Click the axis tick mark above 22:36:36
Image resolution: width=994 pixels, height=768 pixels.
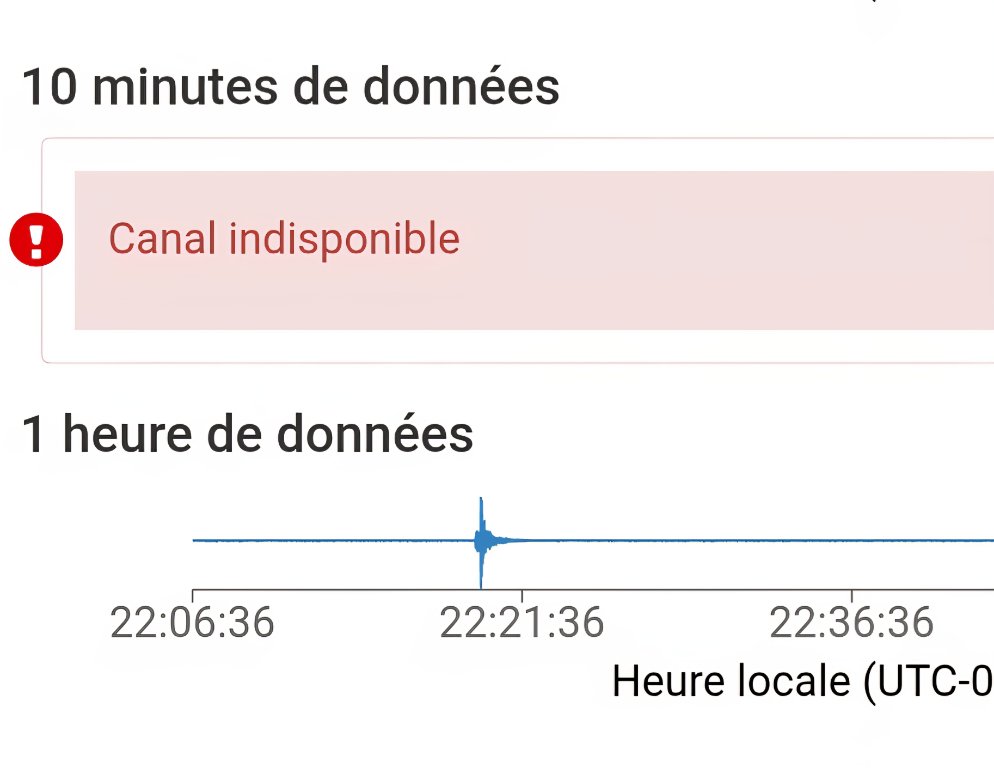pyautogui.click(x=851, y=594)
